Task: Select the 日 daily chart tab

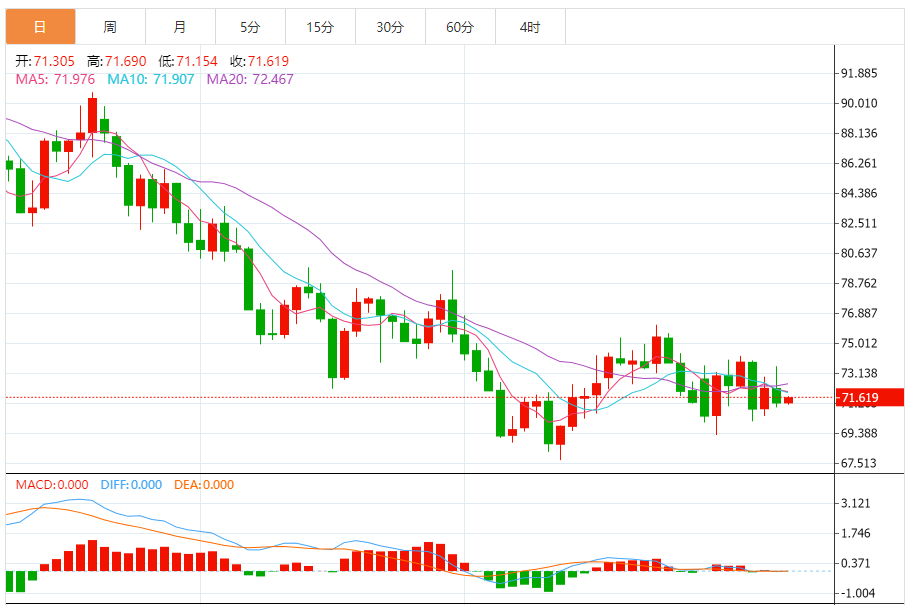Action: (x=40, y=27)
